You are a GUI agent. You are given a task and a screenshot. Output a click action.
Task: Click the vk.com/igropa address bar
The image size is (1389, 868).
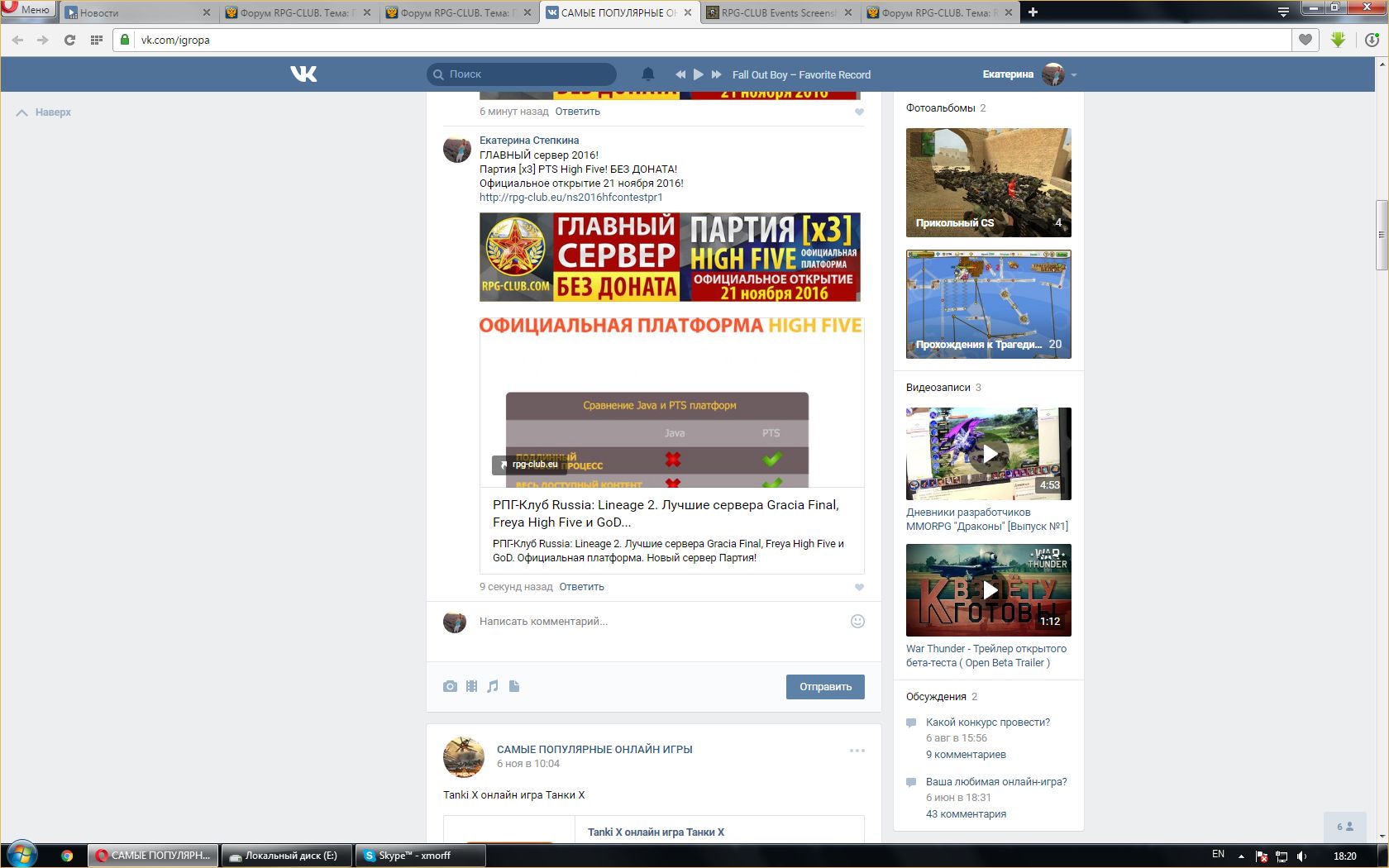click(703, 40)
